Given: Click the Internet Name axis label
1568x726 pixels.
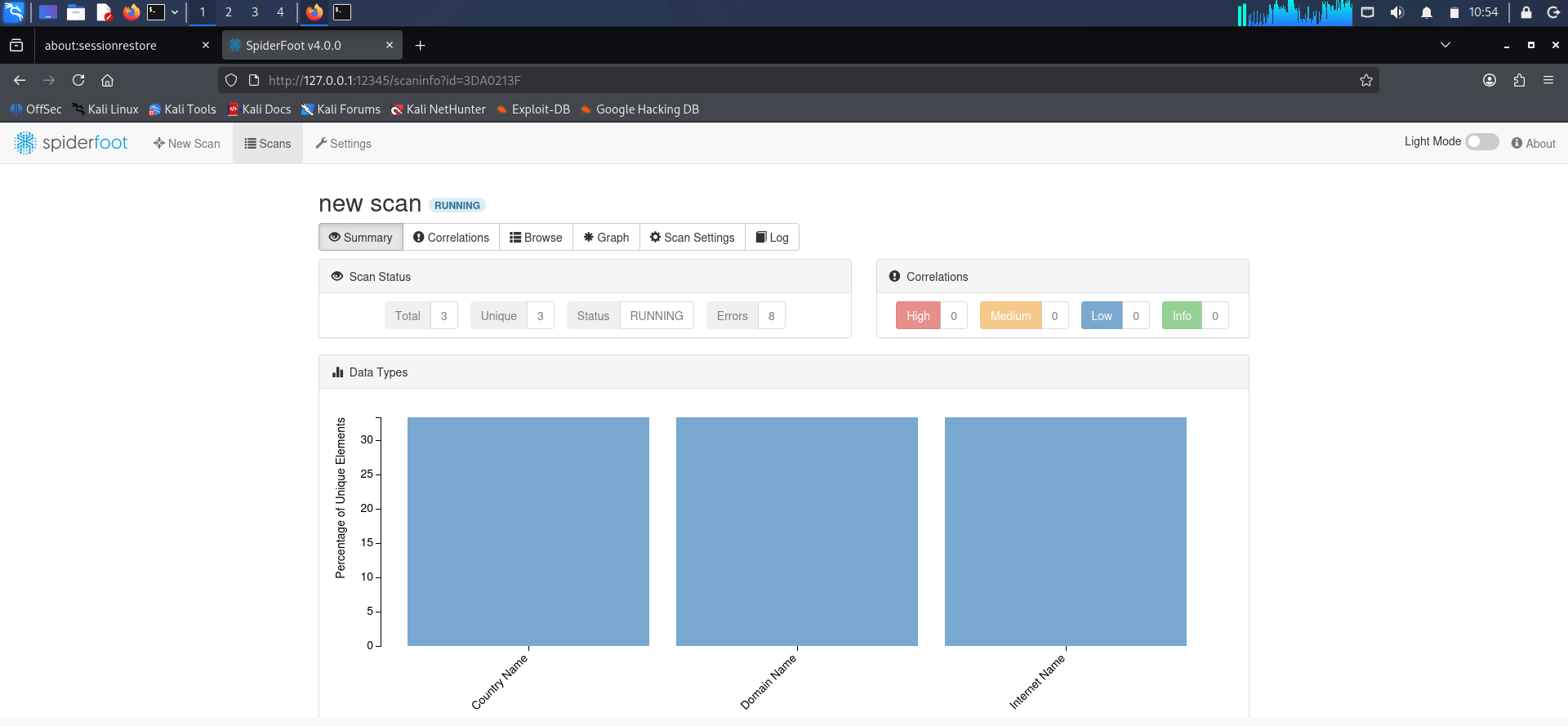Looking at the screenshot, I should (1037, 682).
